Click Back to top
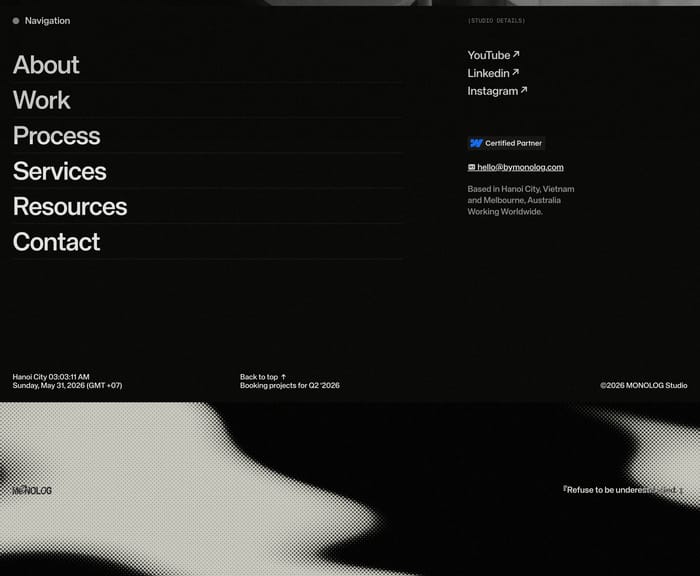This screenshot has height=576, width=700. 262,377
